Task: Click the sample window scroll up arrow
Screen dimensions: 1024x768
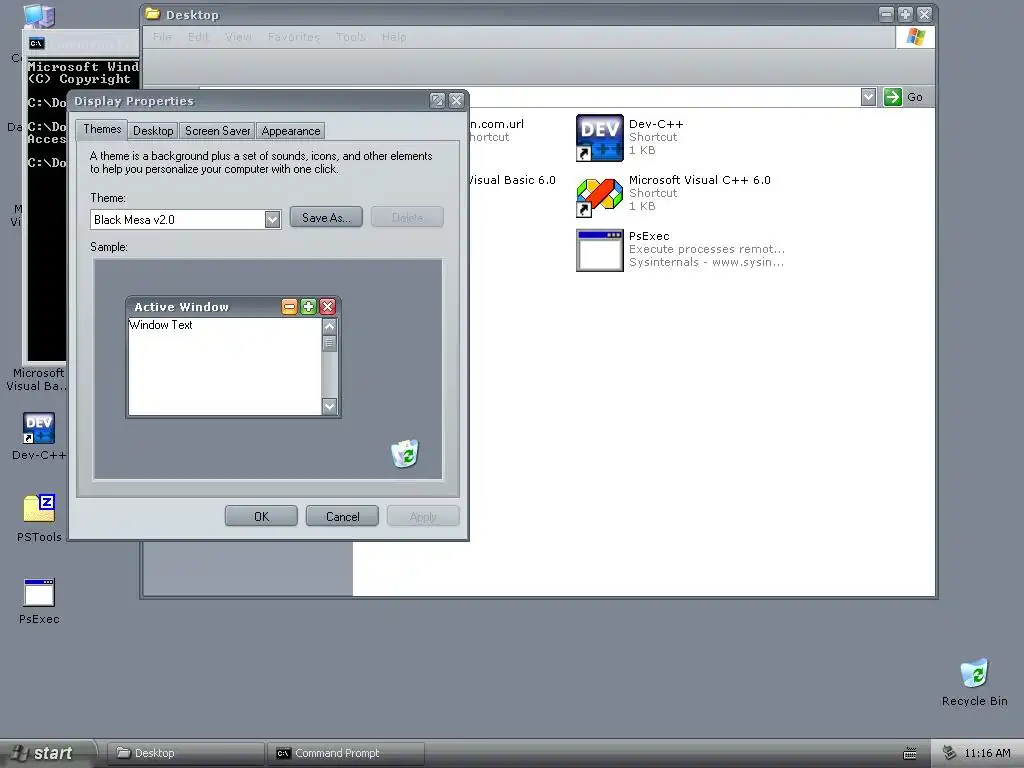Action: (329, 327)
